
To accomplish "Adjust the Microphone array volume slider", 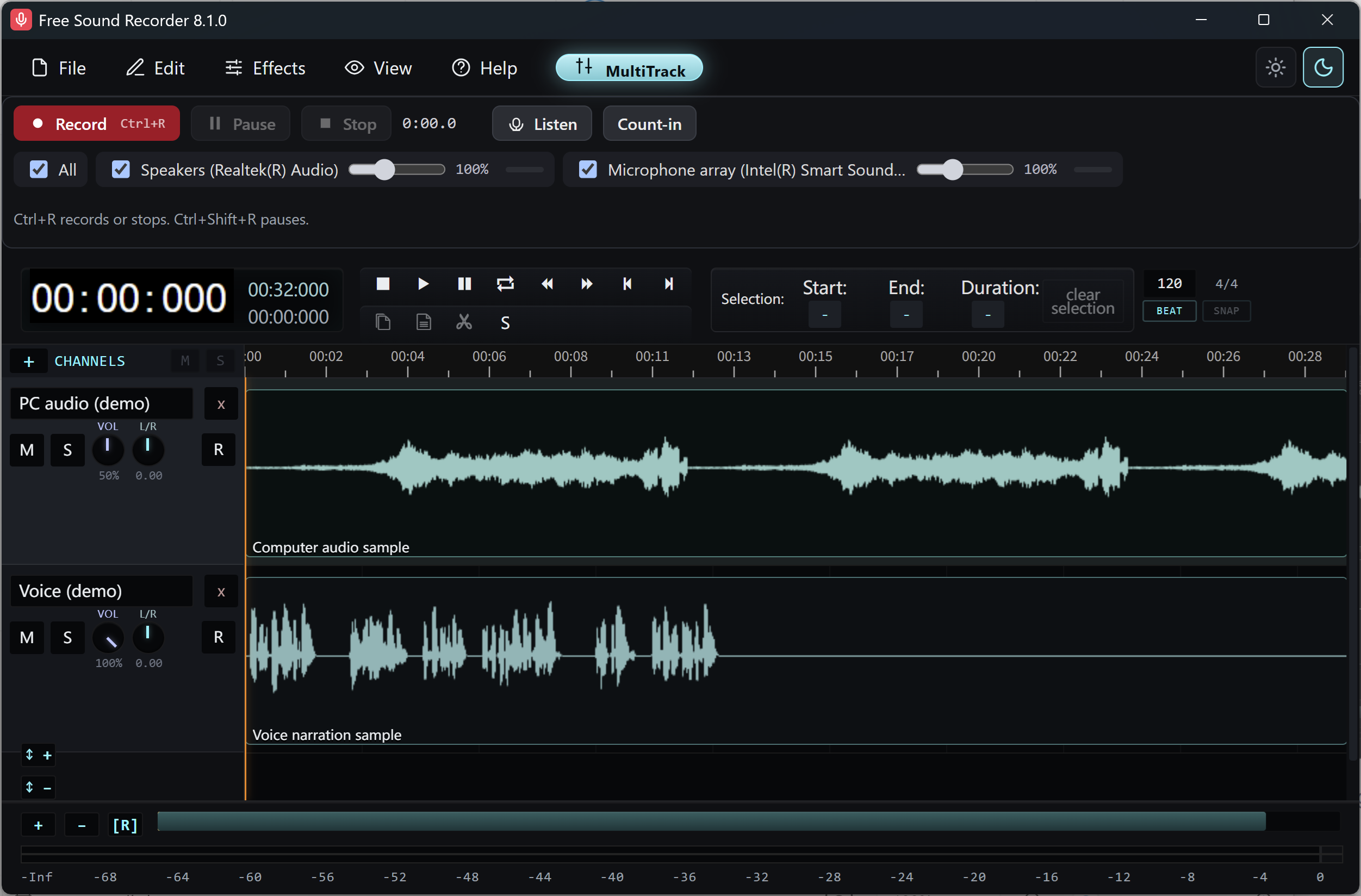I will pyautogui.click(x=965, y=169).
